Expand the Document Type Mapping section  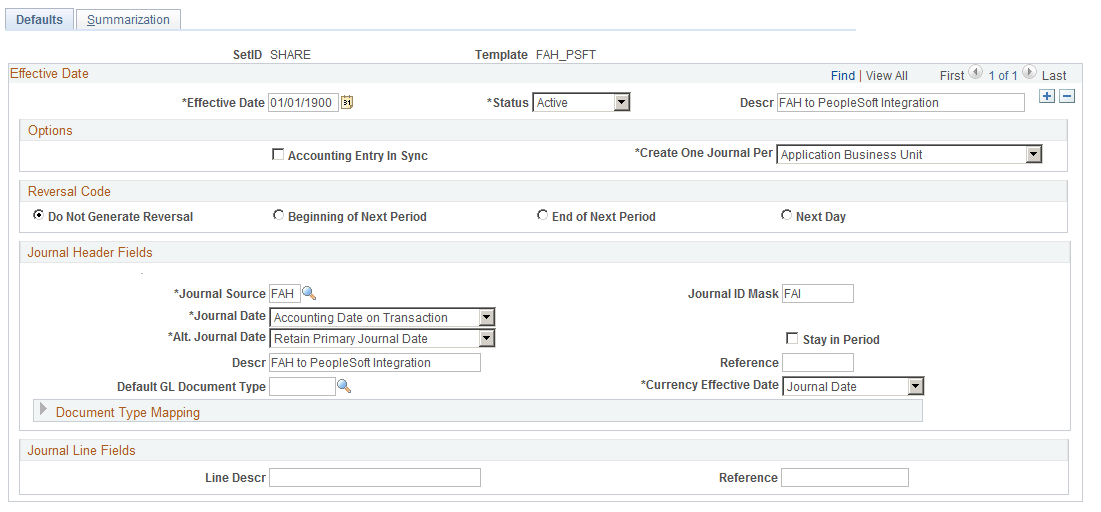point(44,410)
